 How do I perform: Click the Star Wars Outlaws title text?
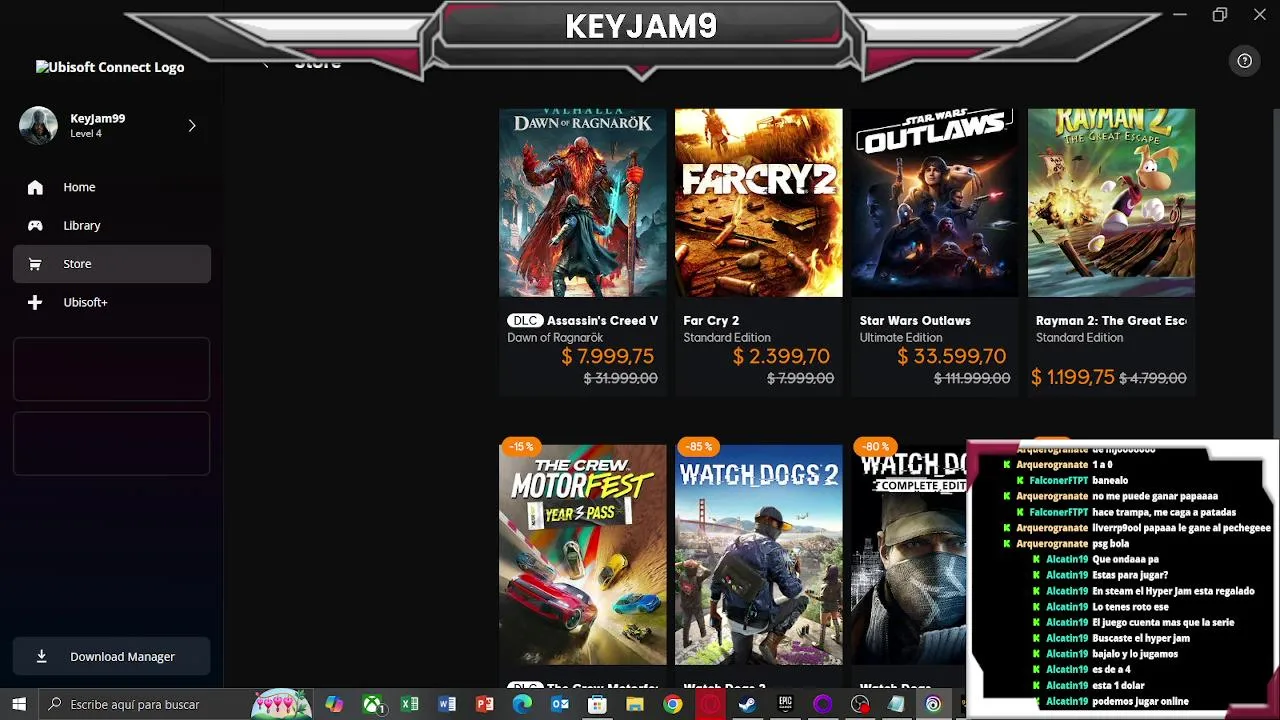coord(915,321)
